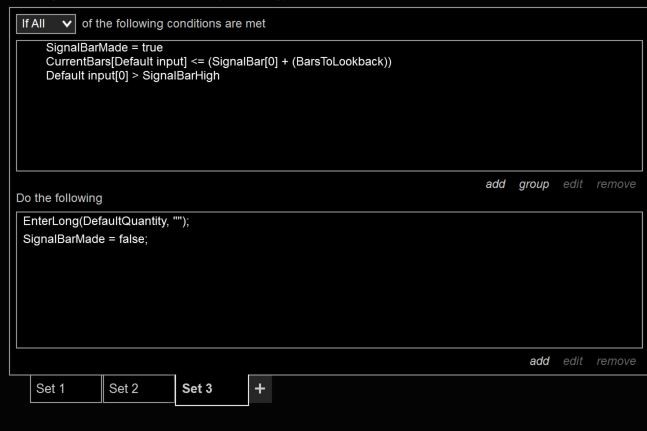Add a new set with the plus icon
Viewport: 647px width, 431px height.
coord(259,388)
